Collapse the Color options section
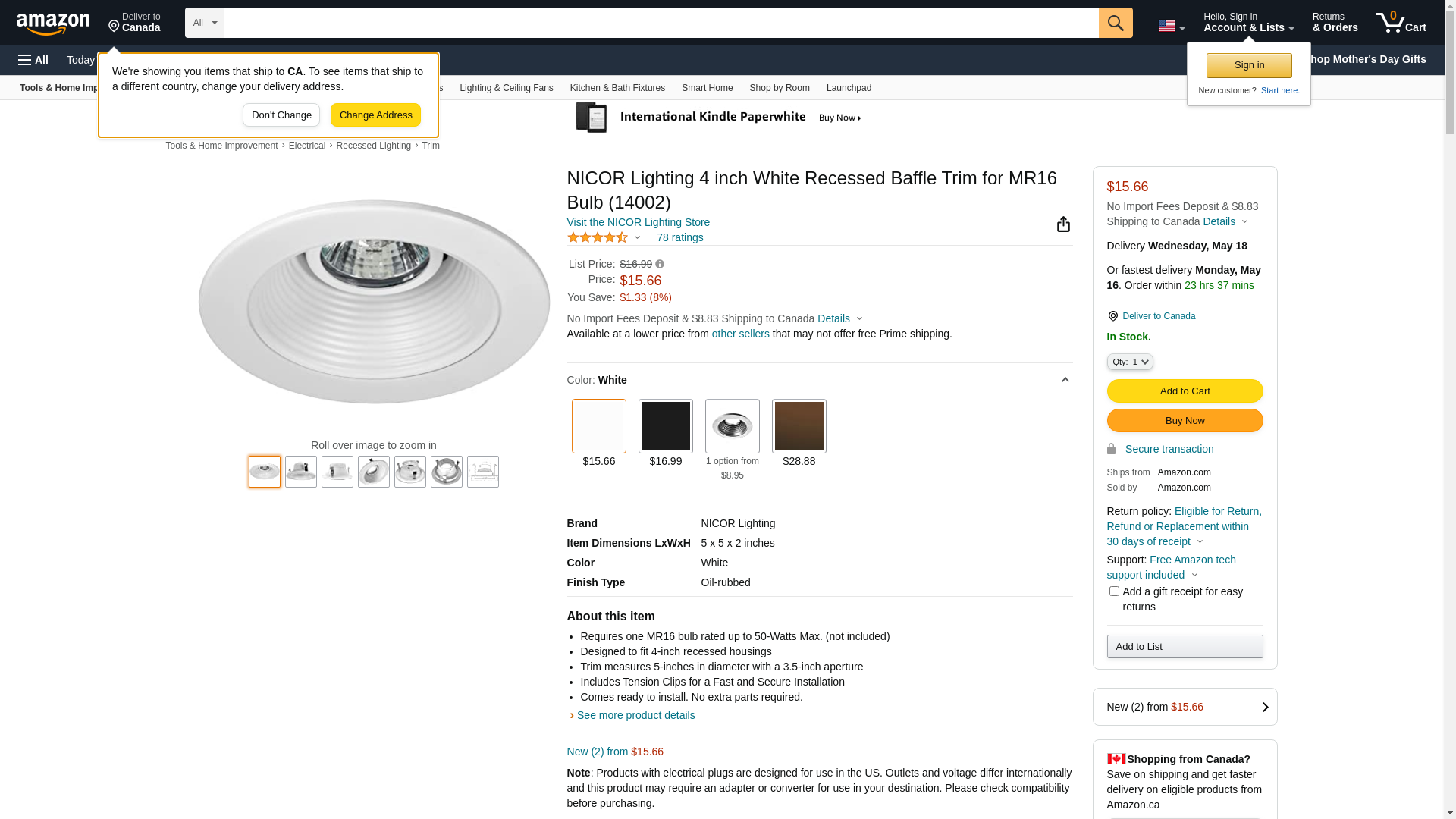The image size is (1456, 819). pos(1065,380)
